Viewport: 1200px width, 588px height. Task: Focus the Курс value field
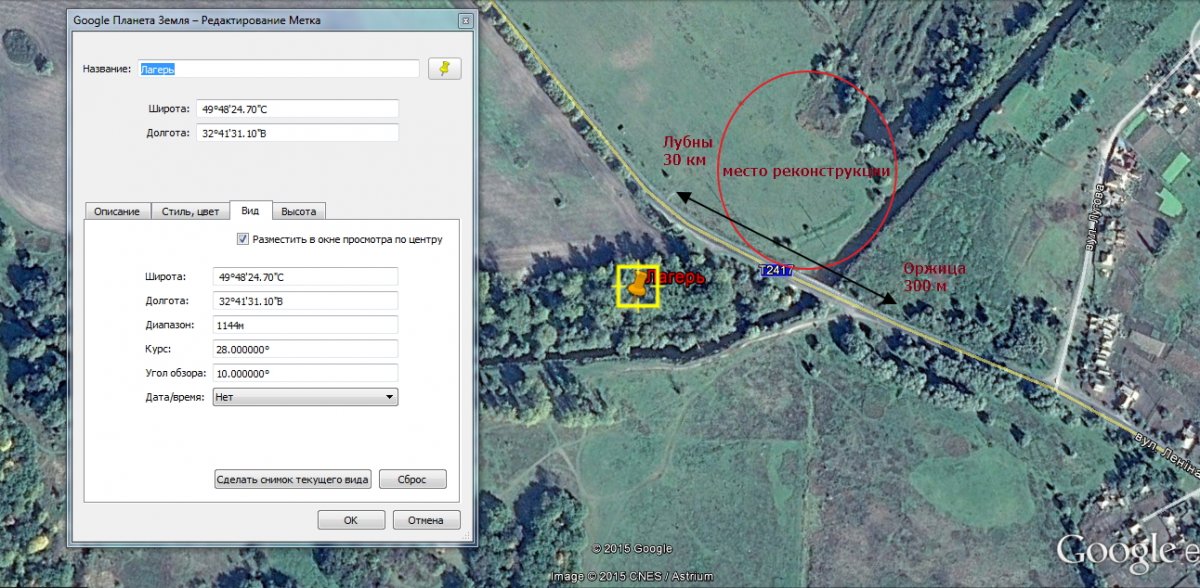click(x=305, y=349)
